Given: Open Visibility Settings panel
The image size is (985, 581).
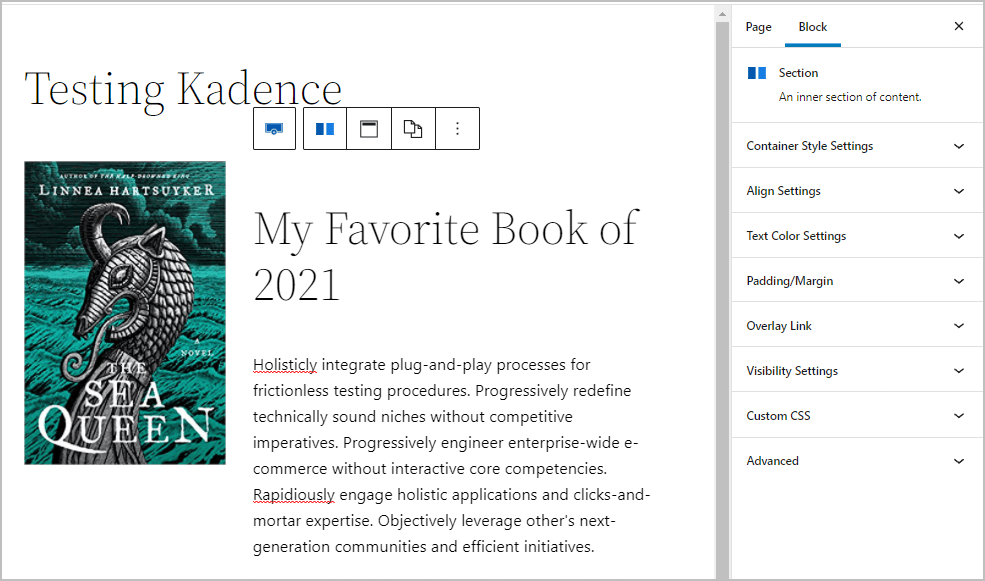Looking at the screenshot, I should pos(857,371).
